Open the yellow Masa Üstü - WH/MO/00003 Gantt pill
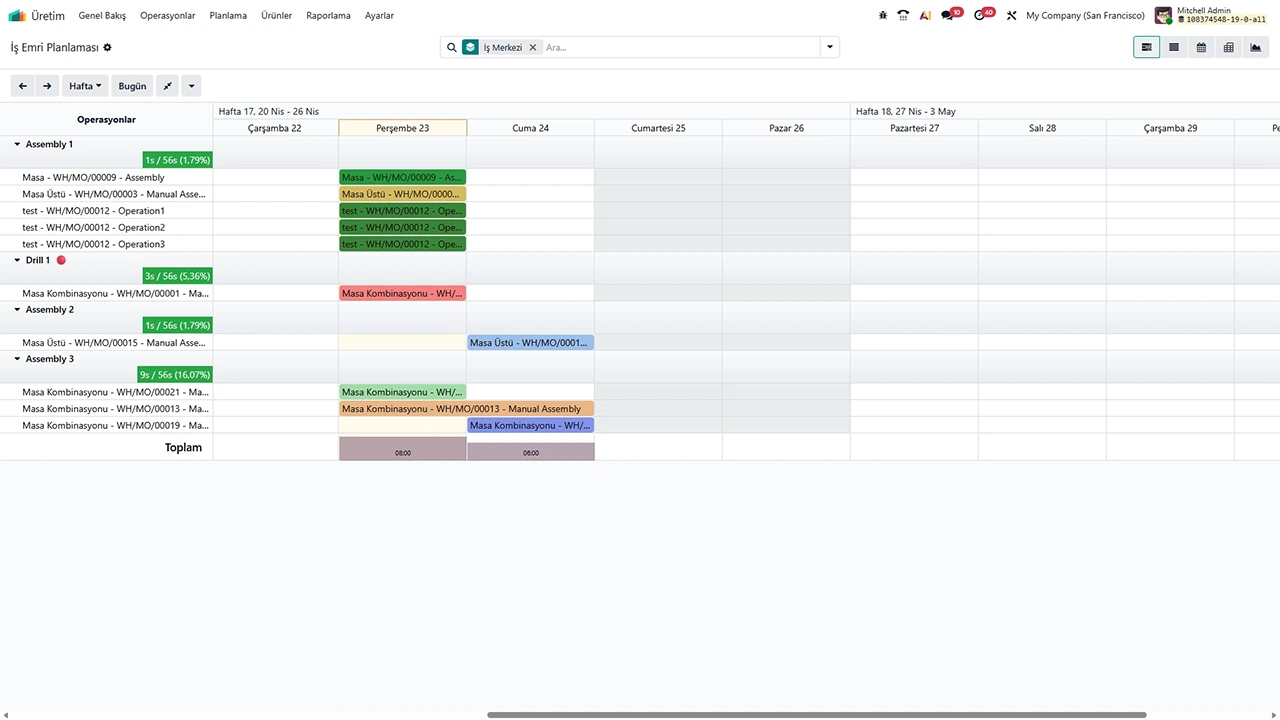The image size is (1280, 720). coord(402,194)
